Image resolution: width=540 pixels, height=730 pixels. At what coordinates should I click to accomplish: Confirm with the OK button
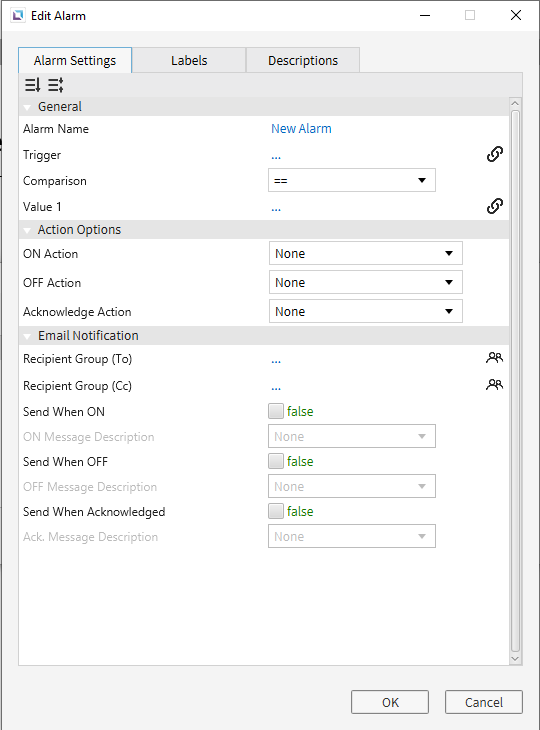(390, 702)
